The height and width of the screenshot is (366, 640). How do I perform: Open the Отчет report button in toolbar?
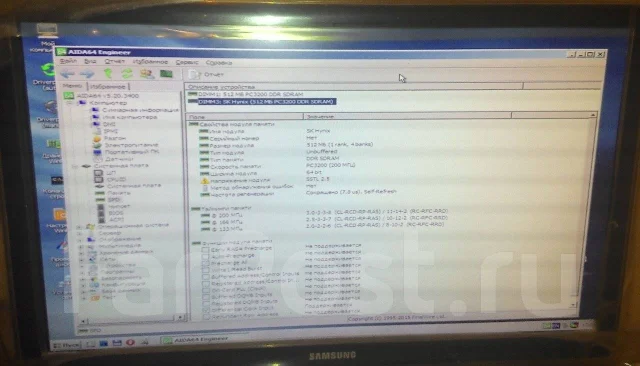207,74
